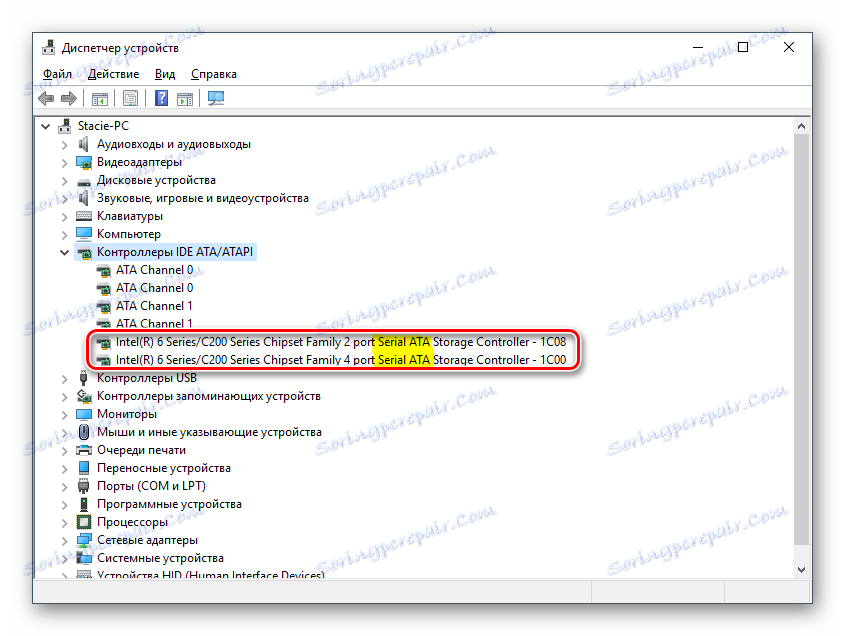Click the scan for hardware changes monitor icon

click(x=216, y=98)
